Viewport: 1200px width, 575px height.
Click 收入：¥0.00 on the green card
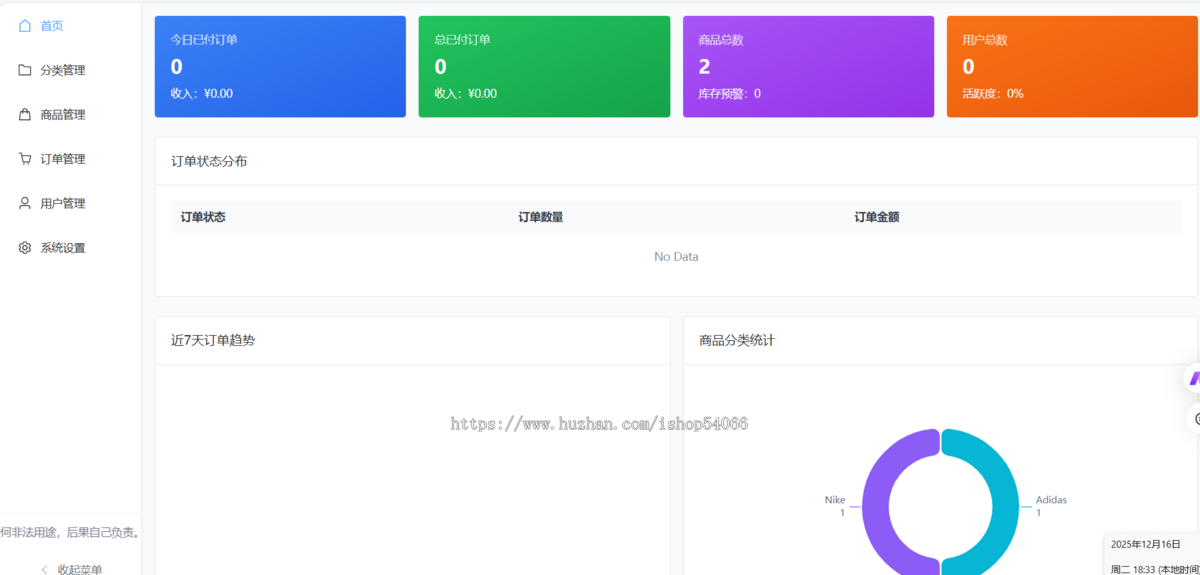point(465,94)
